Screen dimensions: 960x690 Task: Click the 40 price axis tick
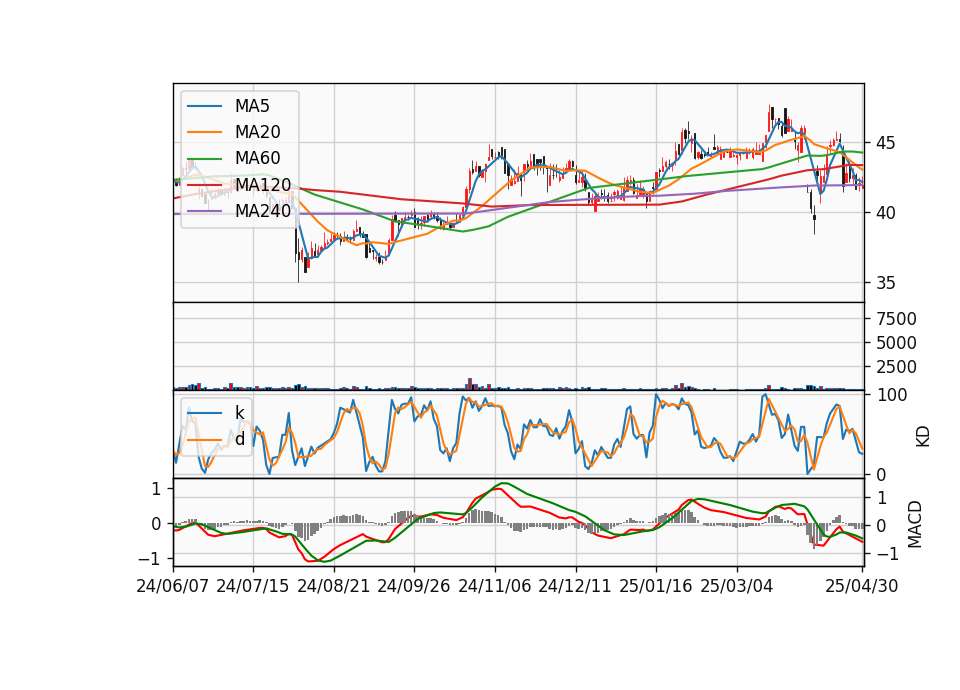point(885,213)
